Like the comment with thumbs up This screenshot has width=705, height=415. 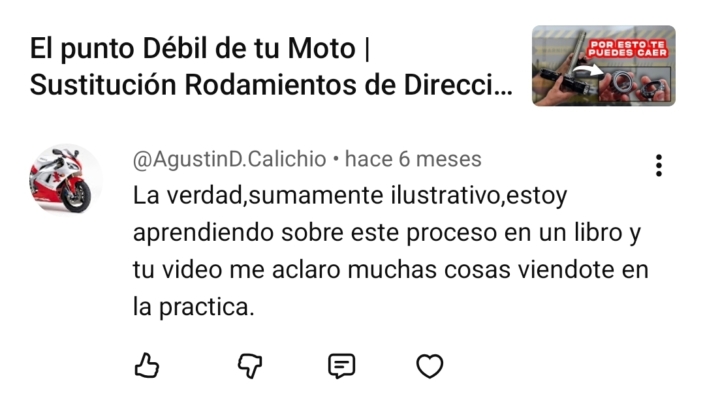pyautogui.click(x=147, y=366)
